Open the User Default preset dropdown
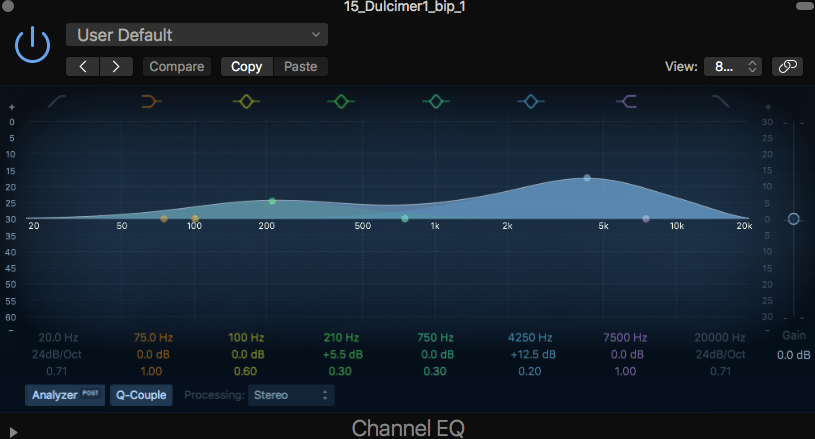This screenshot has height=439, width=815. (x=197, y=35)
